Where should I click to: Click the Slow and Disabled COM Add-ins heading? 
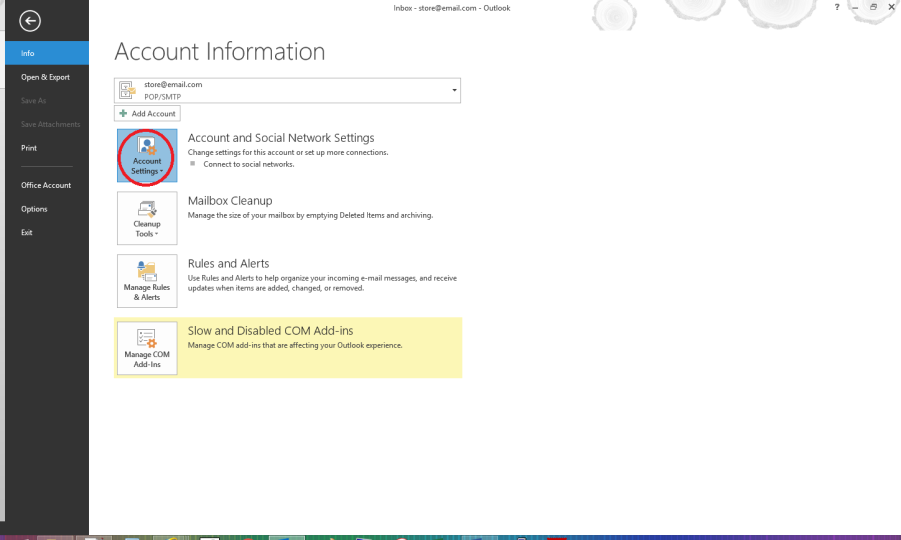coord(270,330)
